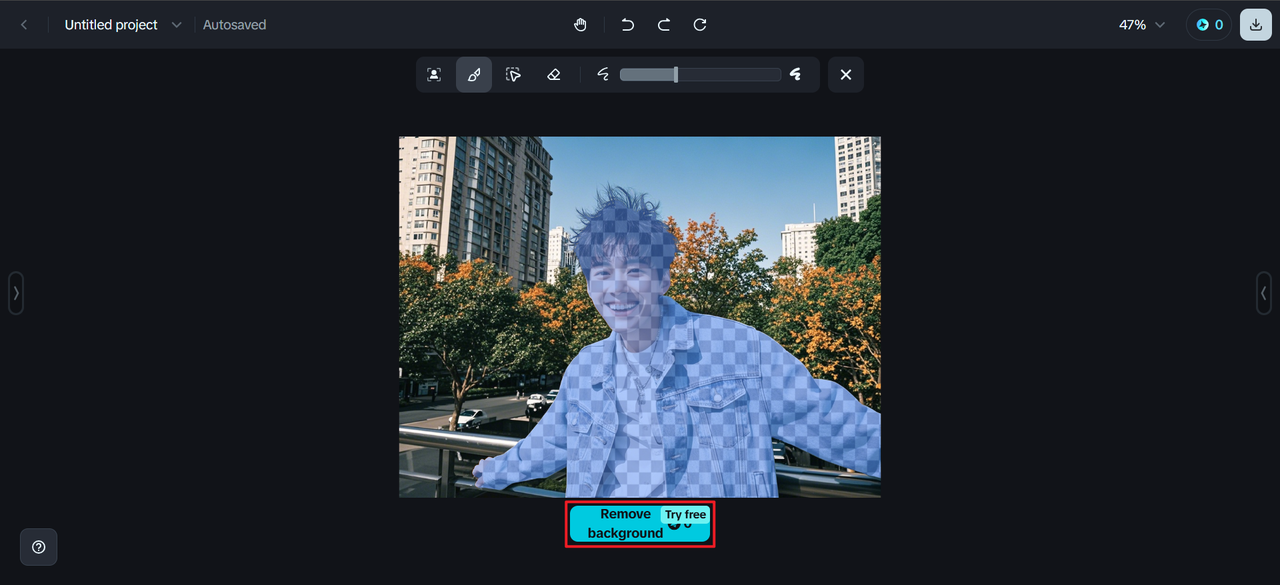Open the credits counter showing 0
Image resolution: width=1280 pixels, height=585 pixels.
1209,25
